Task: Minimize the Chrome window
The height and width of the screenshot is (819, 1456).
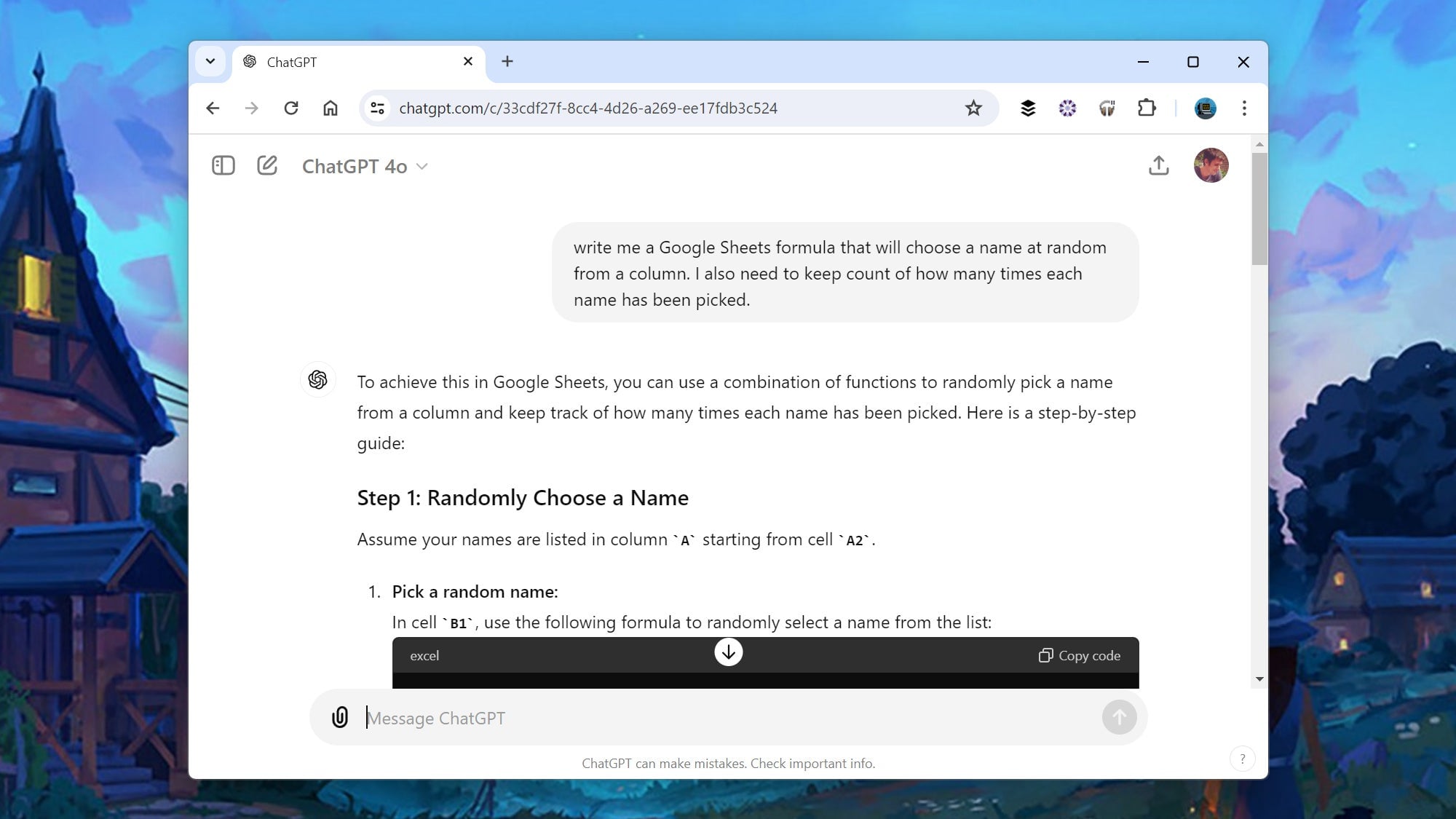Action: point(1143,62)
